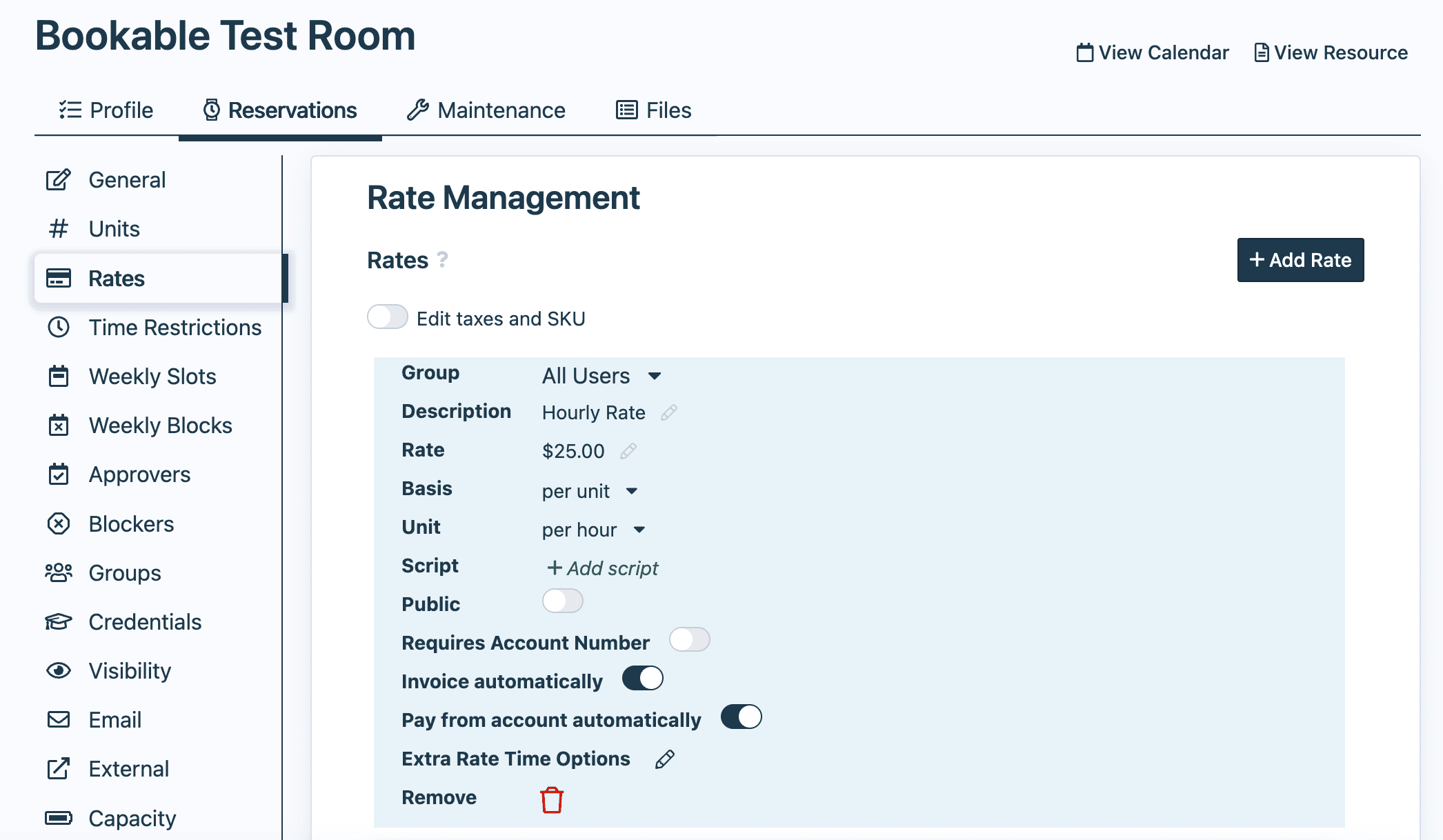Edit Extra Rate Time Options via pencil icon
The image size is (1443, 840).
pyautogui.click(x=663, y=759)
